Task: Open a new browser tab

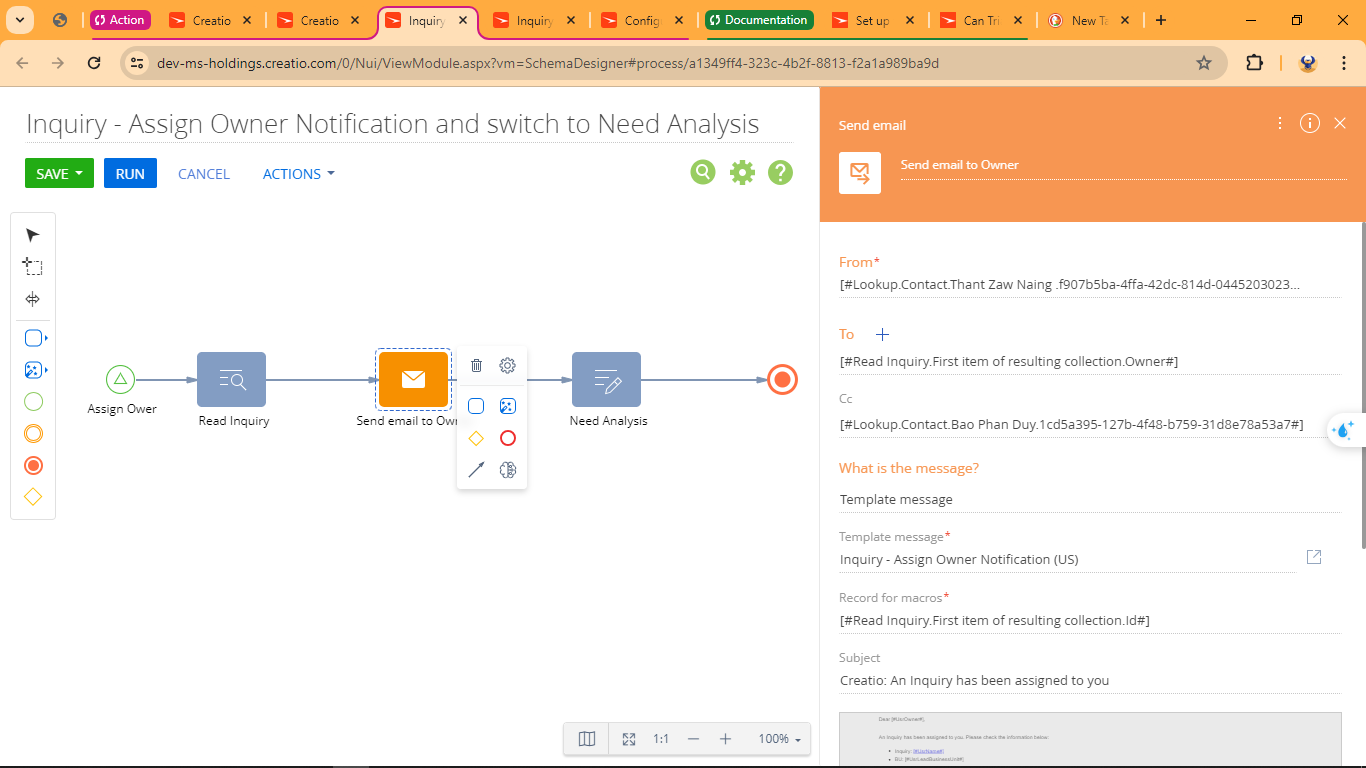Action: point(1160,20)
